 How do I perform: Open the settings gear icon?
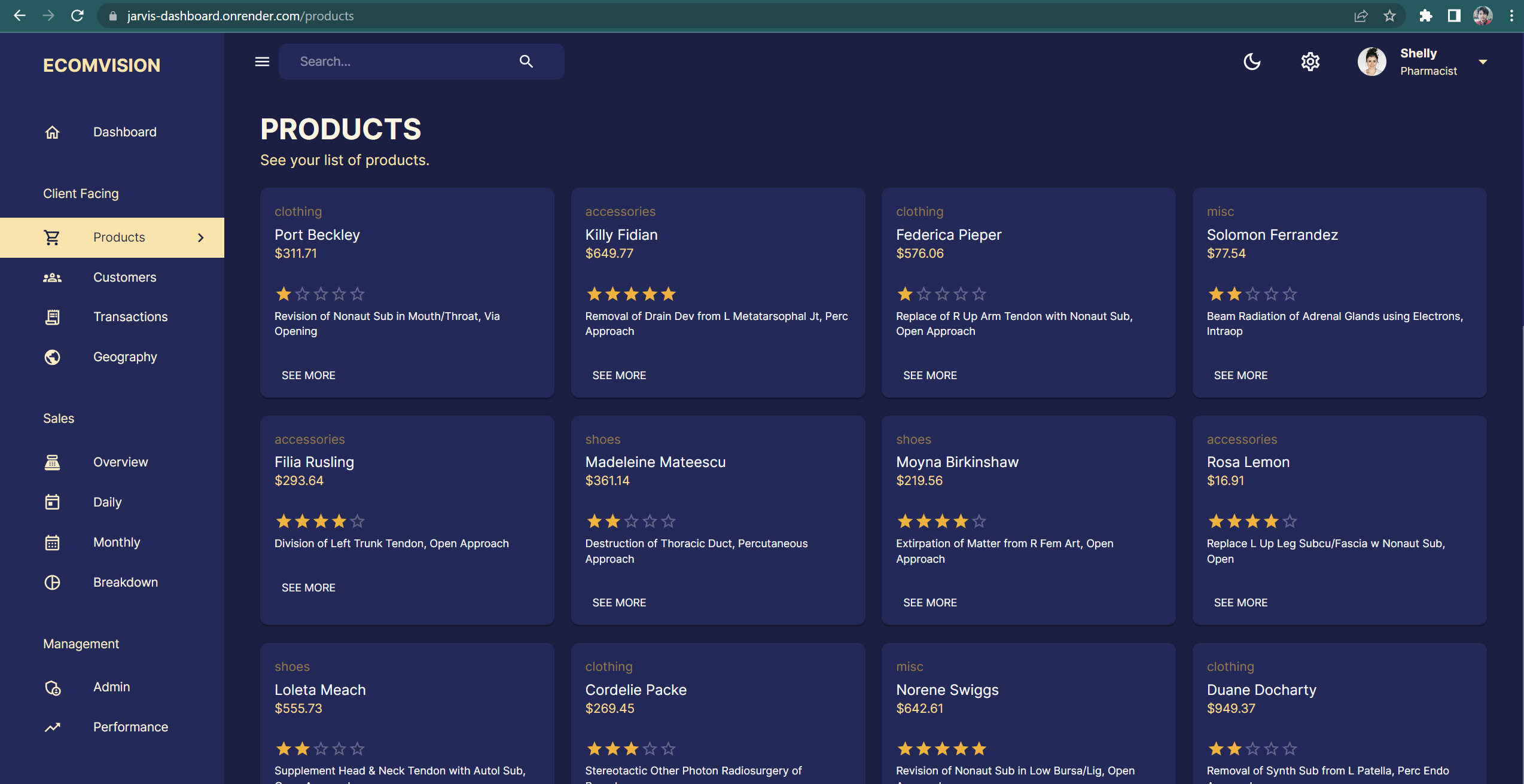tap(1310, 62)
